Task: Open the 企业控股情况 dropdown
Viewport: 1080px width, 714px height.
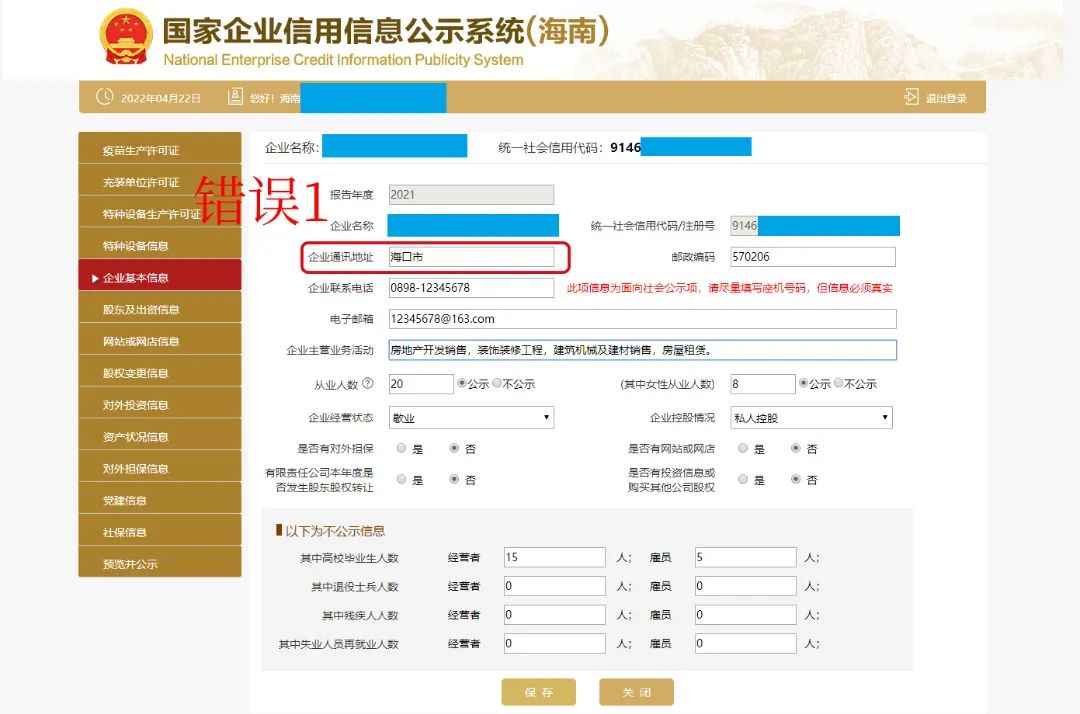Action: (810, 417)
